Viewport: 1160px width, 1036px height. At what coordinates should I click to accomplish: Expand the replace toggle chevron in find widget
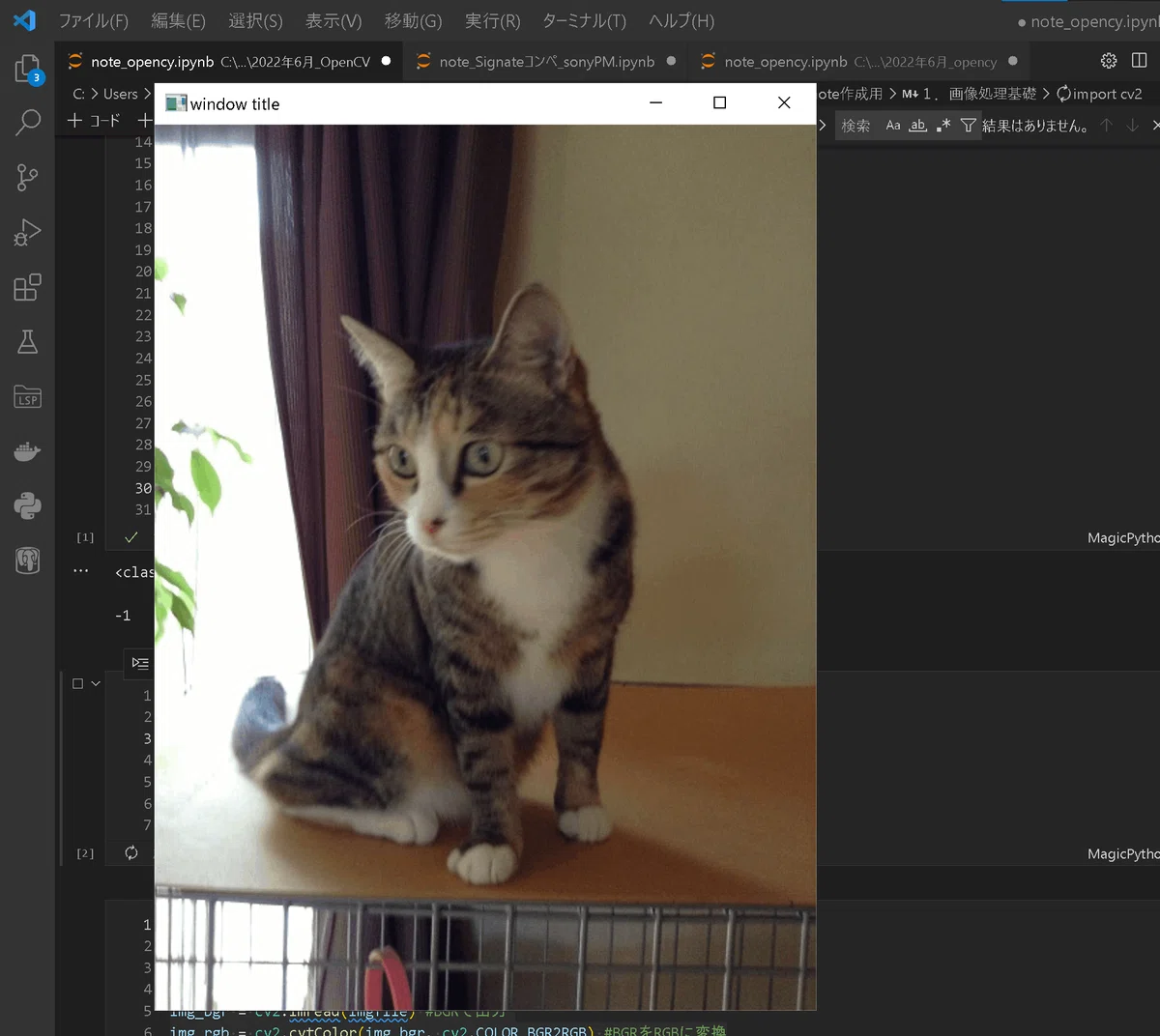pyautogui.click(x=823, y=125)
